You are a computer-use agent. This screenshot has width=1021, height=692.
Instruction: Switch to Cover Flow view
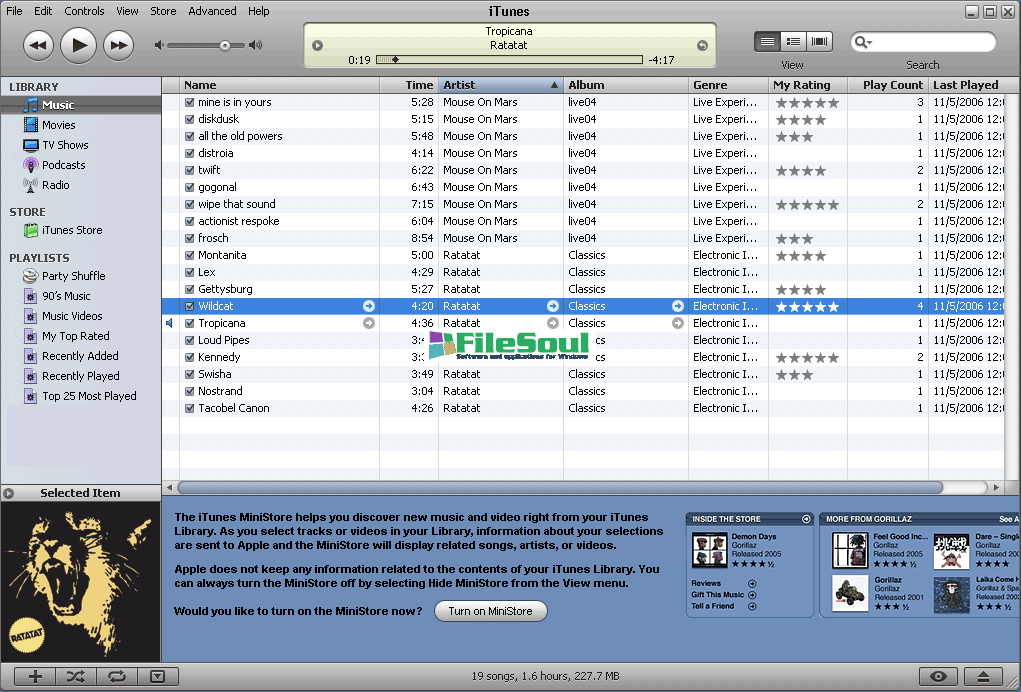(820, 41)
